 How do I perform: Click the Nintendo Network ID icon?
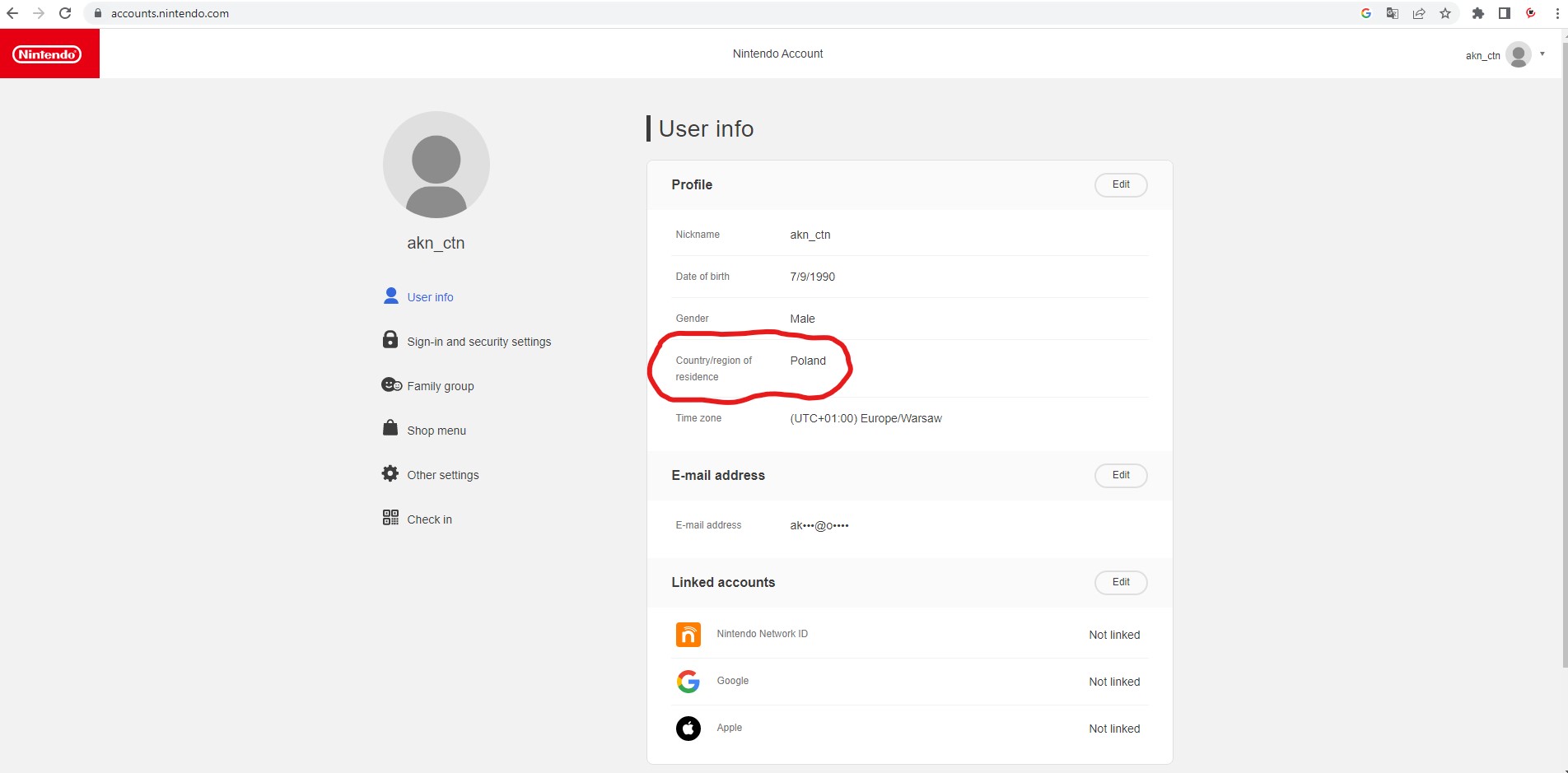[x=688, y=635]
